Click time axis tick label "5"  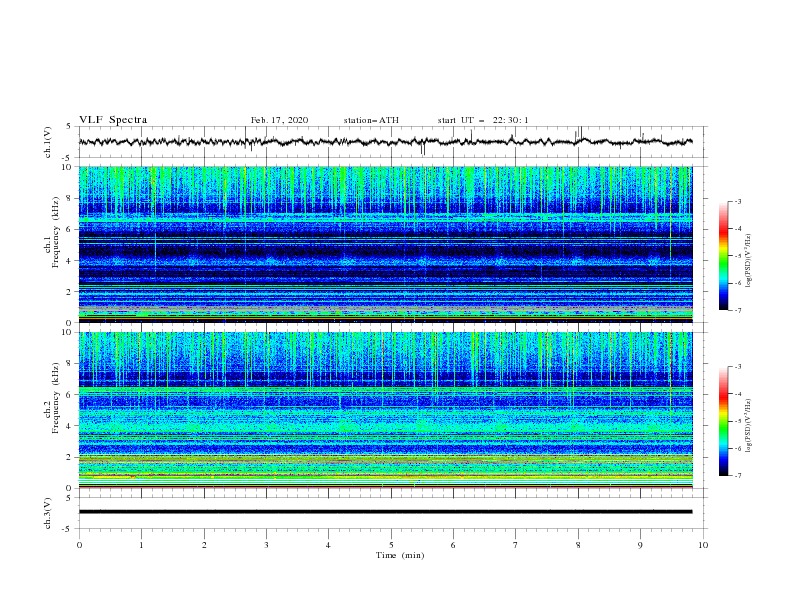pyautogui.click(x=391, y=545)
